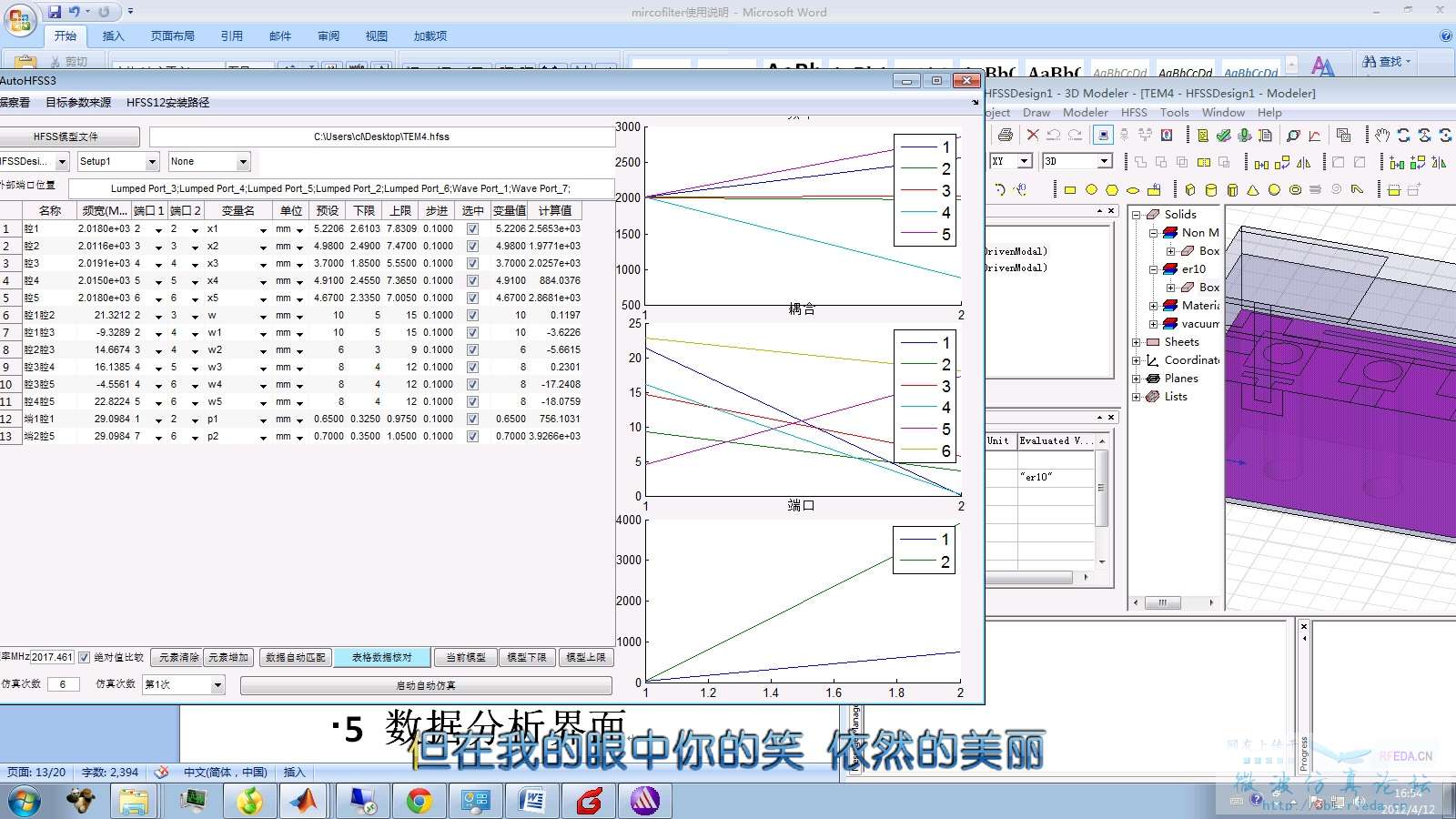Click the Word quick access save icon
This screenshot has width=1456, height=819.
[55, 12]
